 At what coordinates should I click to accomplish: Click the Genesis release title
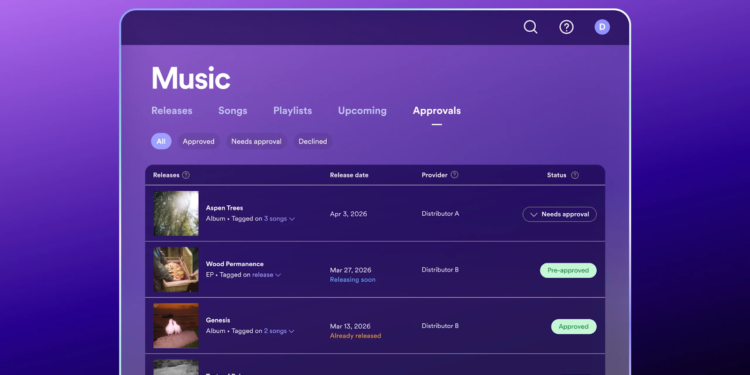(218, 320)
